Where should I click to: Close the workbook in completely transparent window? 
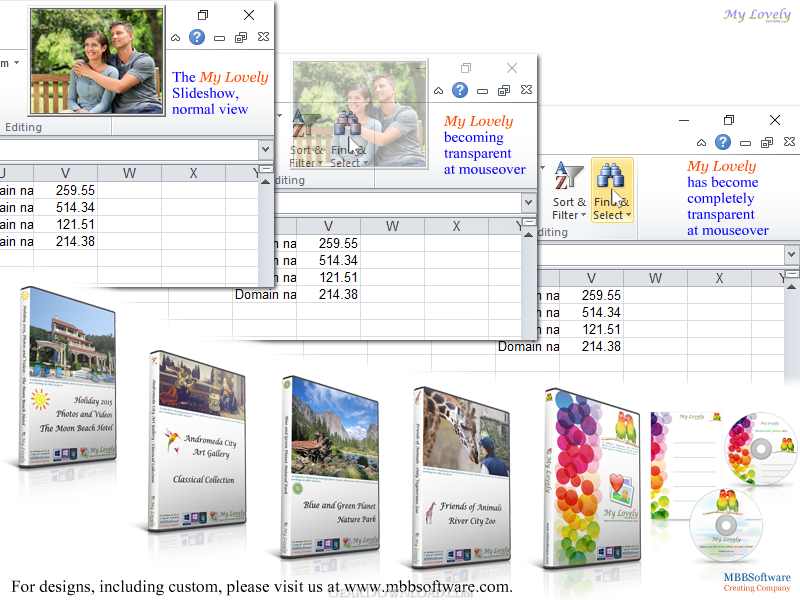pyautogui.click(x=789, y=142)
